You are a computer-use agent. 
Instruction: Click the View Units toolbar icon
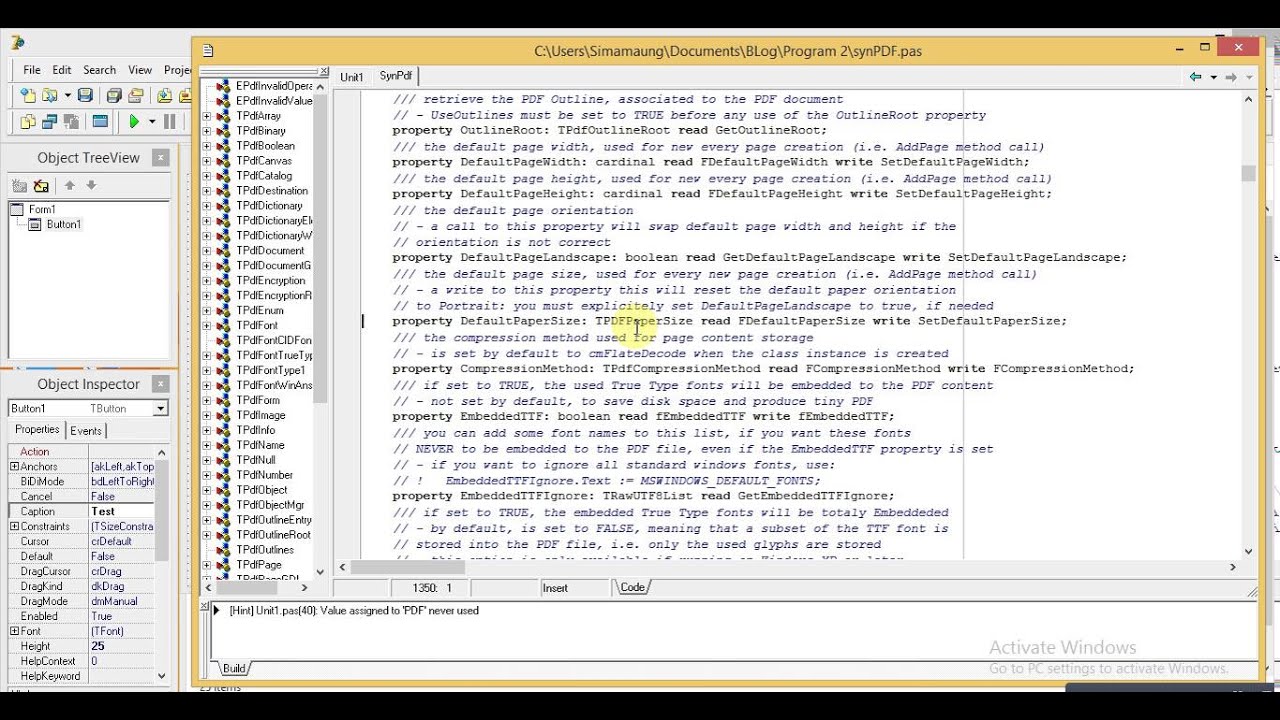click(27, 122)
